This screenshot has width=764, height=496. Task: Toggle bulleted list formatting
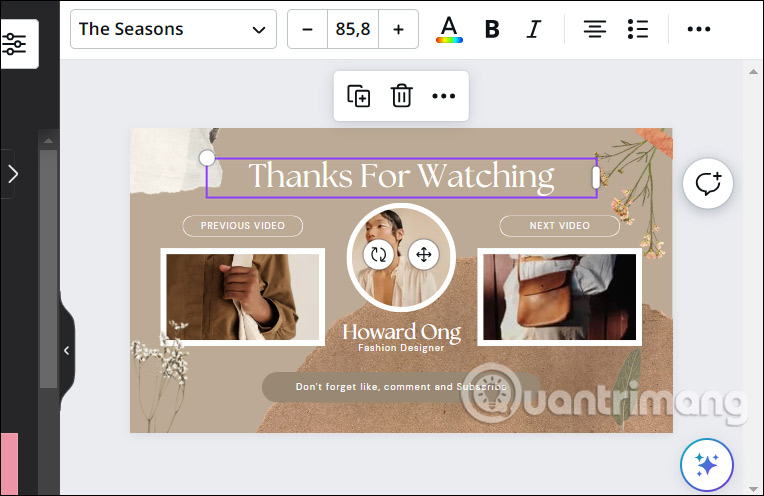638,29
